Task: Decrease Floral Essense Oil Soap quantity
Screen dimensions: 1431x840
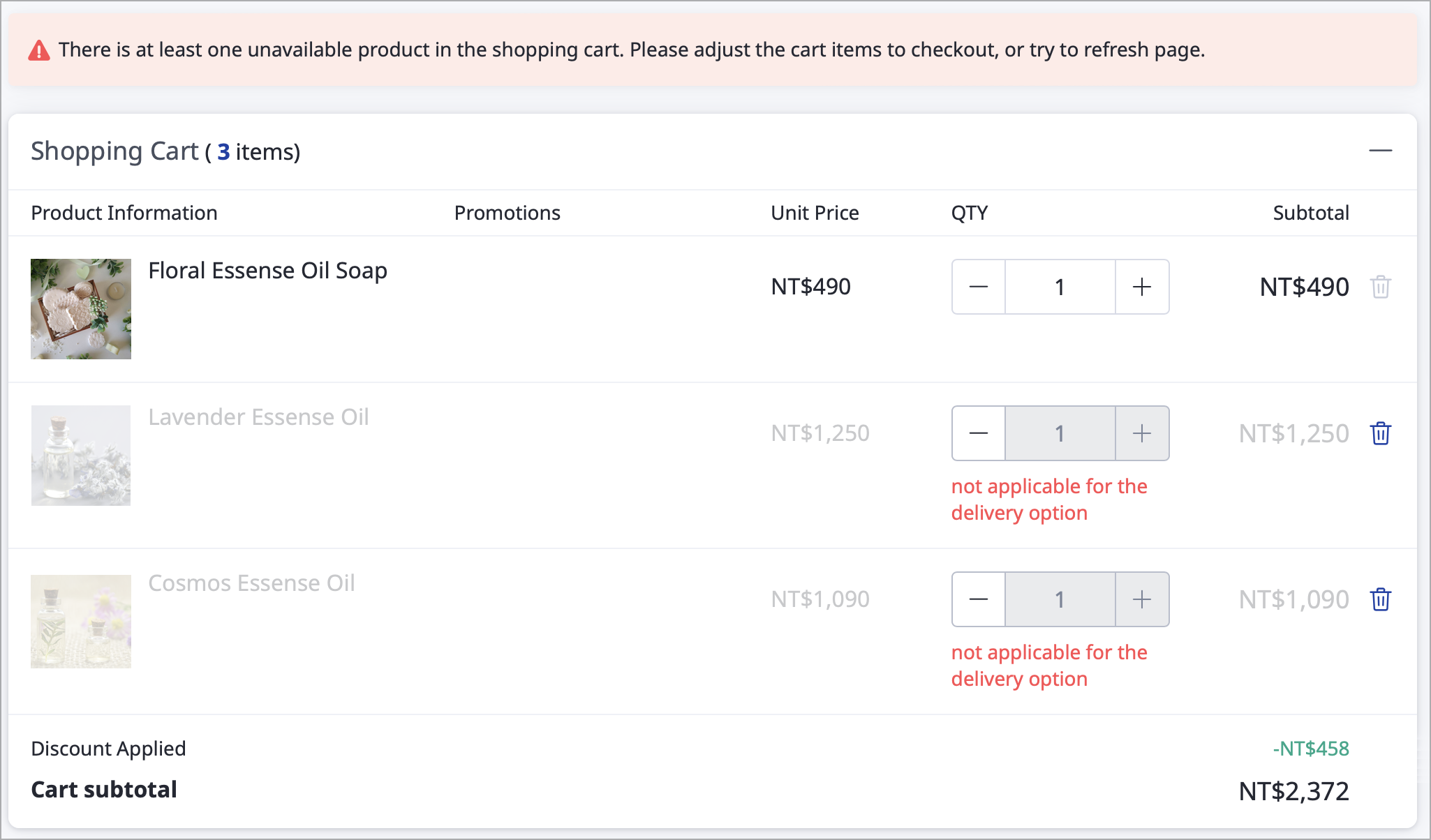Action: (x=979, y=287)
